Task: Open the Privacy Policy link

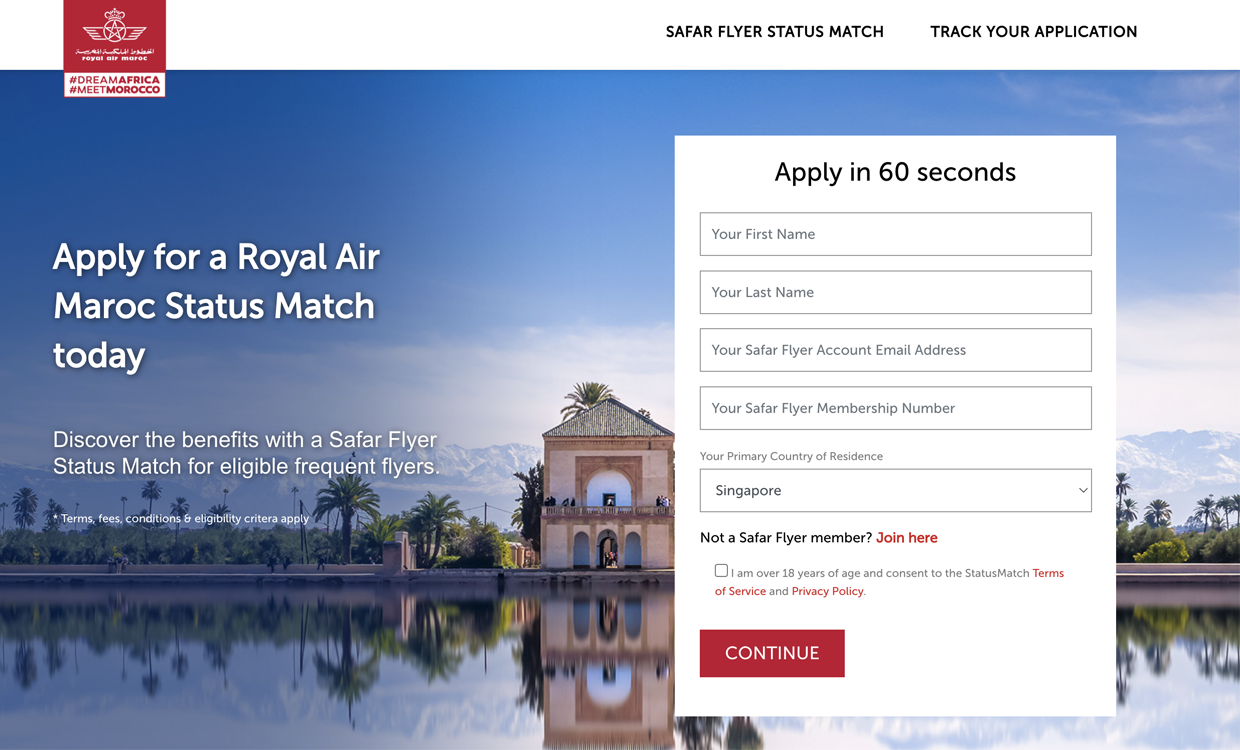Action: point(827,591)
